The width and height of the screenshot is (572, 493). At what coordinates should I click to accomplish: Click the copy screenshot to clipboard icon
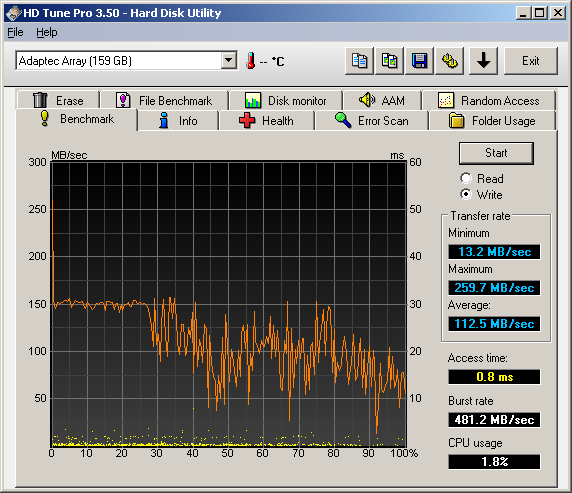tap(389, 61)
